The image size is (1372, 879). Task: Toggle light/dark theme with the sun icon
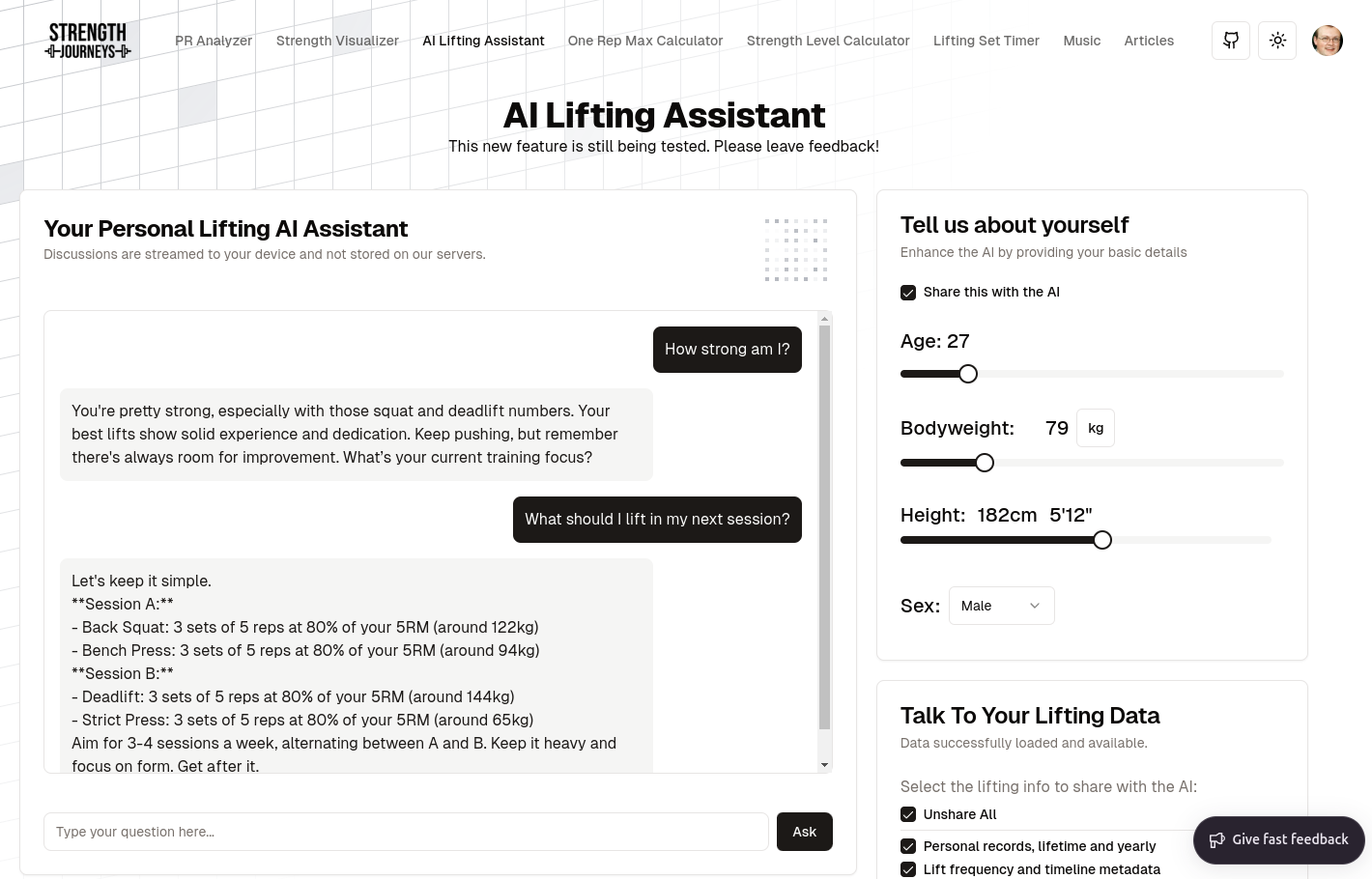[1277, 41]
